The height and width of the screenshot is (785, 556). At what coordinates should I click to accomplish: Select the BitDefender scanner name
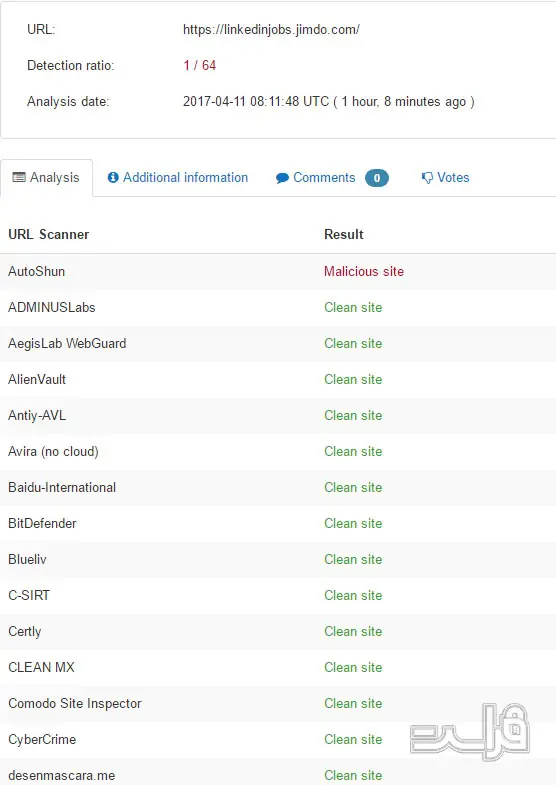pos(42,524)
